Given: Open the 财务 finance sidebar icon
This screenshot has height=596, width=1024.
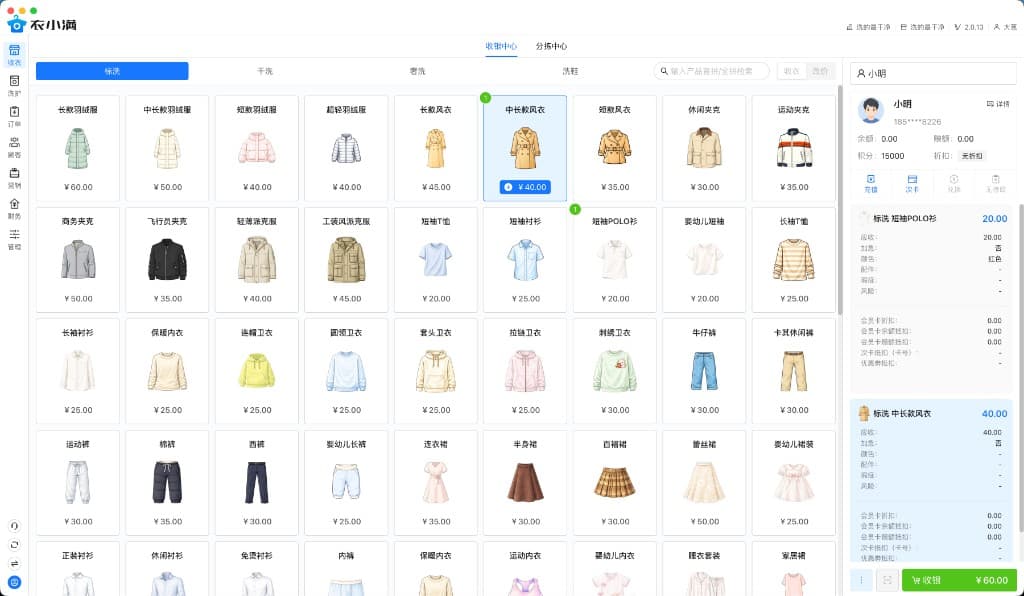Looking at the screenshot, I should [14, 208].
